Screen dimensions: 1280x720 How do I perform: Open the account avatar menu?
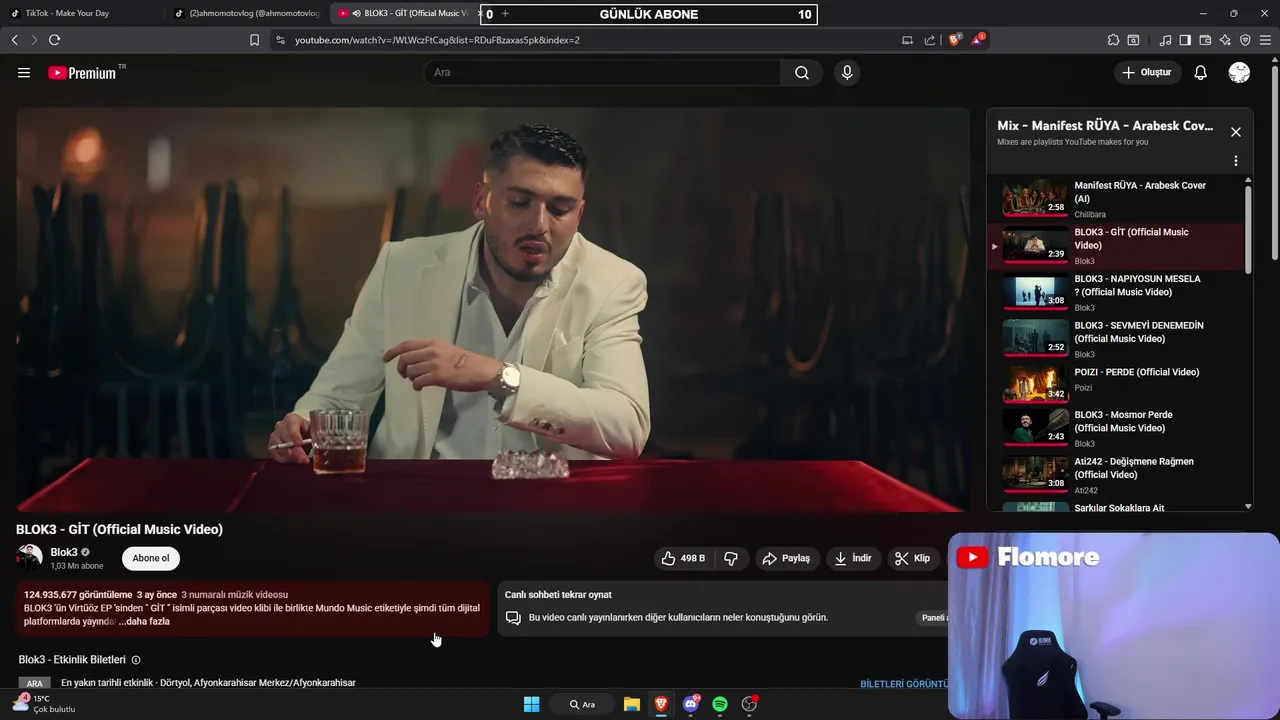1239,73
